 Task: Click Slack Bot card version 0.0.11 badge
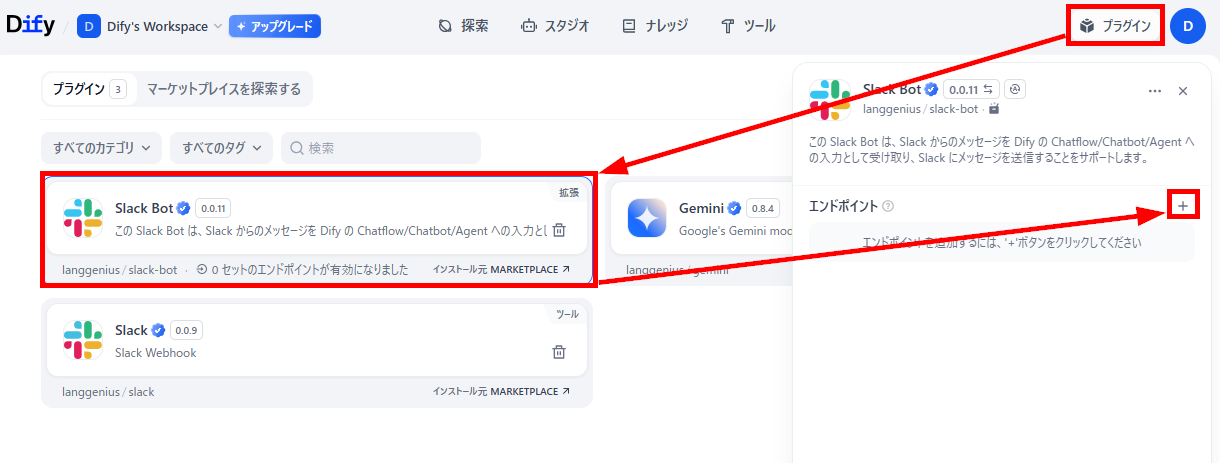[213, 208]
